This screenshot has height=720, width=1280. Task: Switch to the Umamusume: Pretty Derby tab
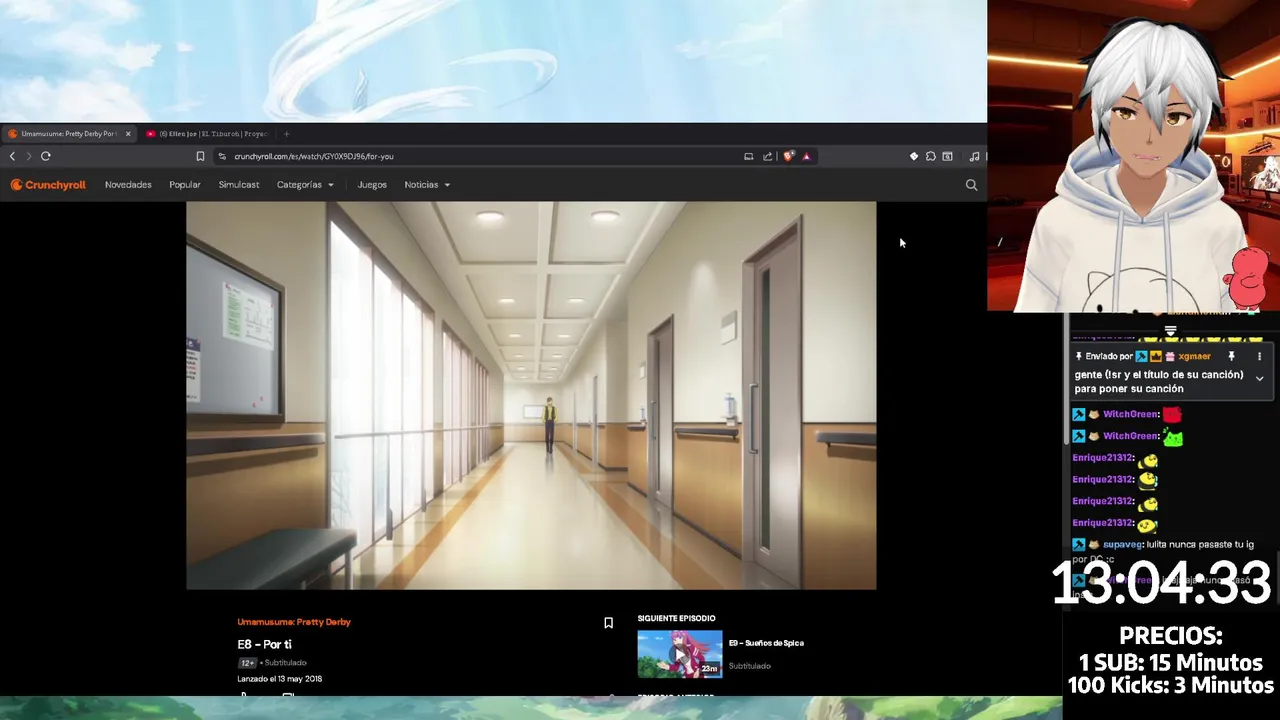coord(70,134)
